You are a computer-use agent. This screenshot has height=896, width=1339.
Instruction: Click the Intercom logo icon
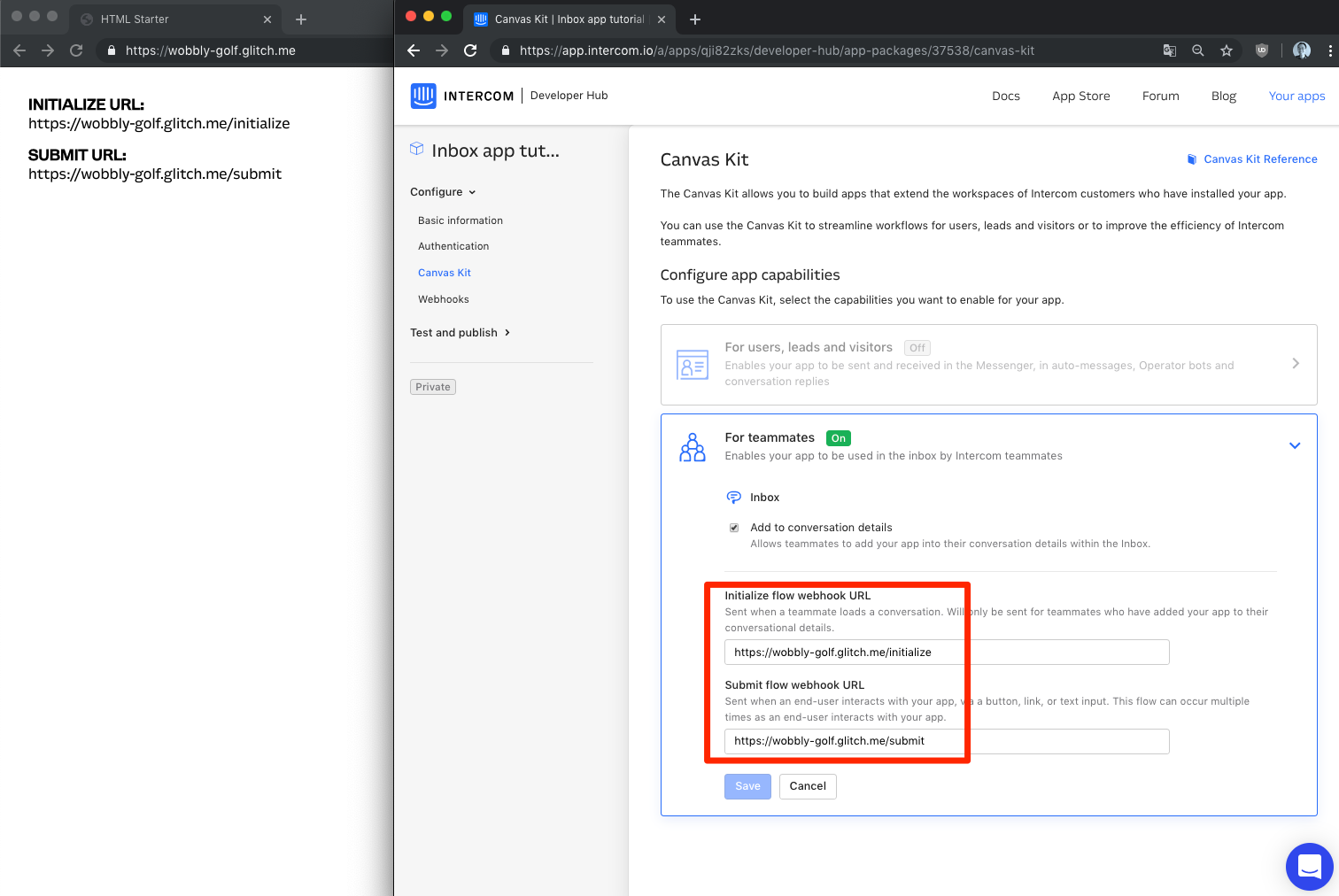(423, 96)
